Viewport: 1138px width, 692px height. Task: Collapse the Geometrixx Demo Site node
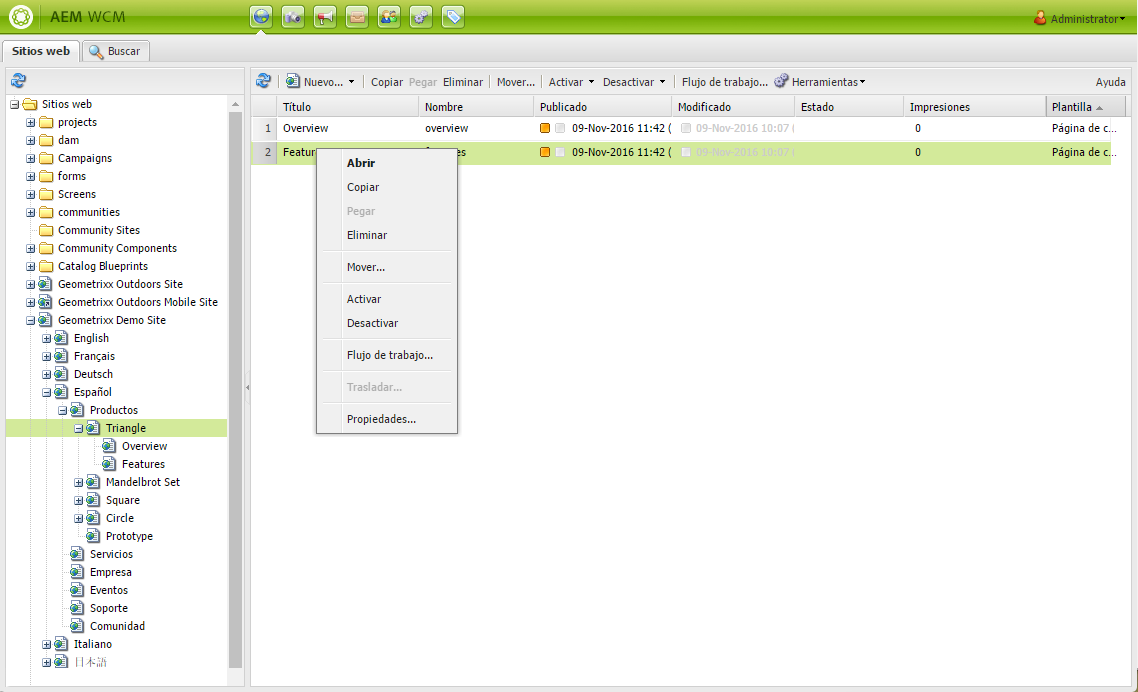(30, 320)
